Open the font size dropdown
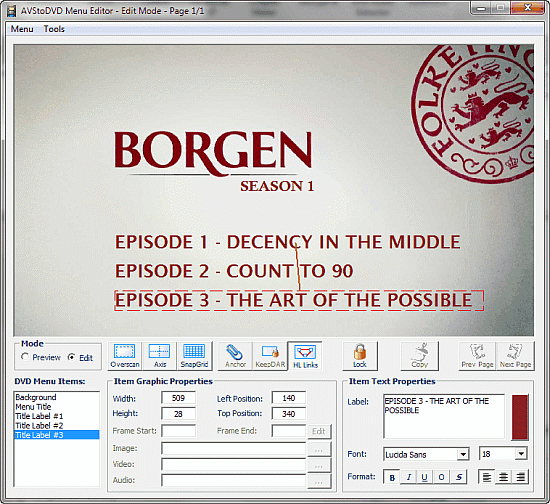This screenshot has width=550, height=504. point(521,454)
